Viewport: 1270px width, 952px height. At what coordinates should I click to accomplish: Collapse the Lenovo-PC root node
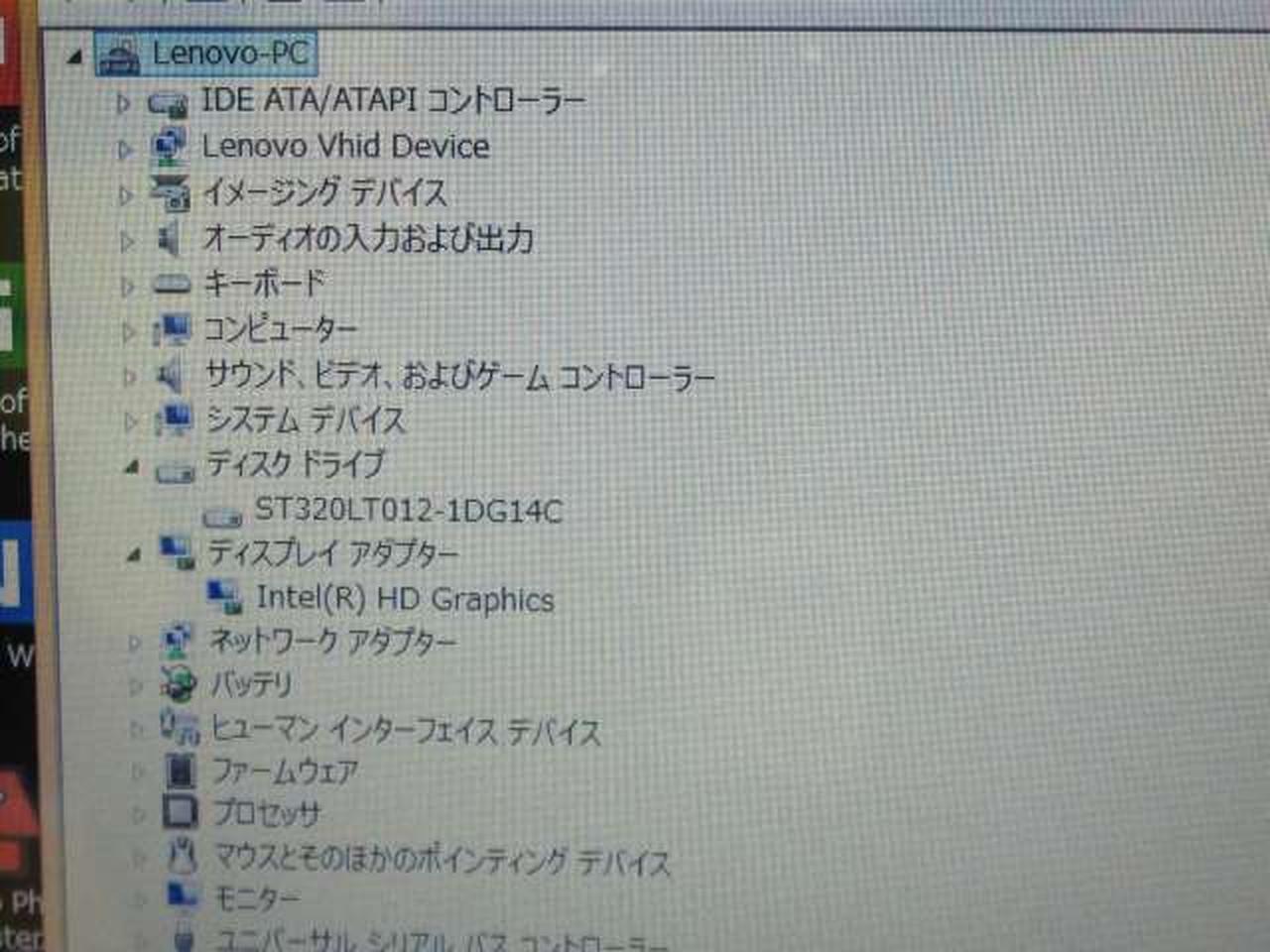(75, 58)
